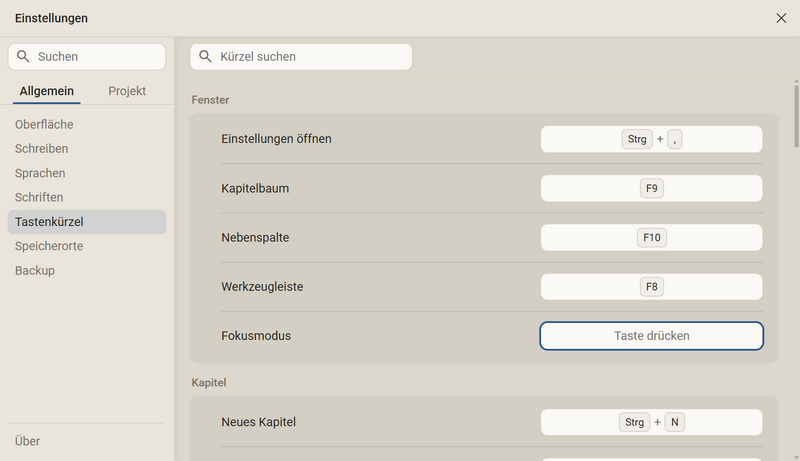Change the Nebenspalte shortcut F10
800x461 pixels.
pos(652,238)
